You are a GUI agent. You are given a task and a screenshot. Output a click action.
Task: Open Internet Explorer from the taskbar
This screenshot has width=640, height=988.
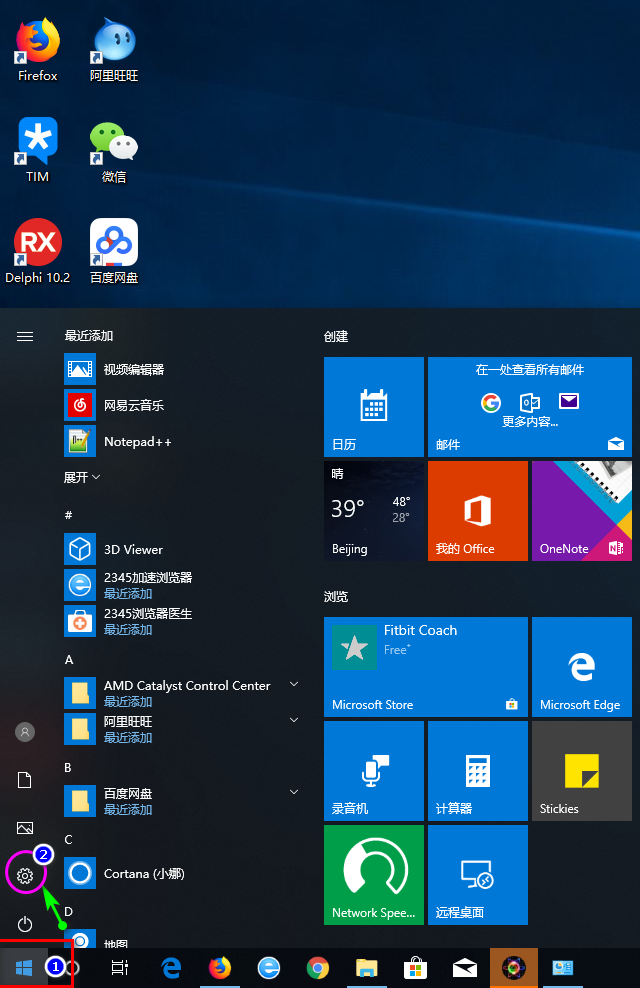(269, 967)
